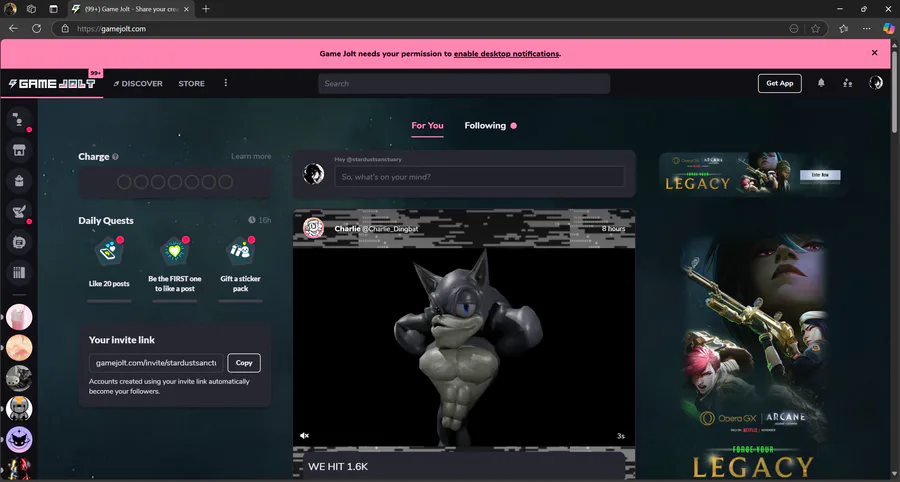Screen dimensions: 900x482
Task: Go to the Discover page
Action: tap(138, 84)
